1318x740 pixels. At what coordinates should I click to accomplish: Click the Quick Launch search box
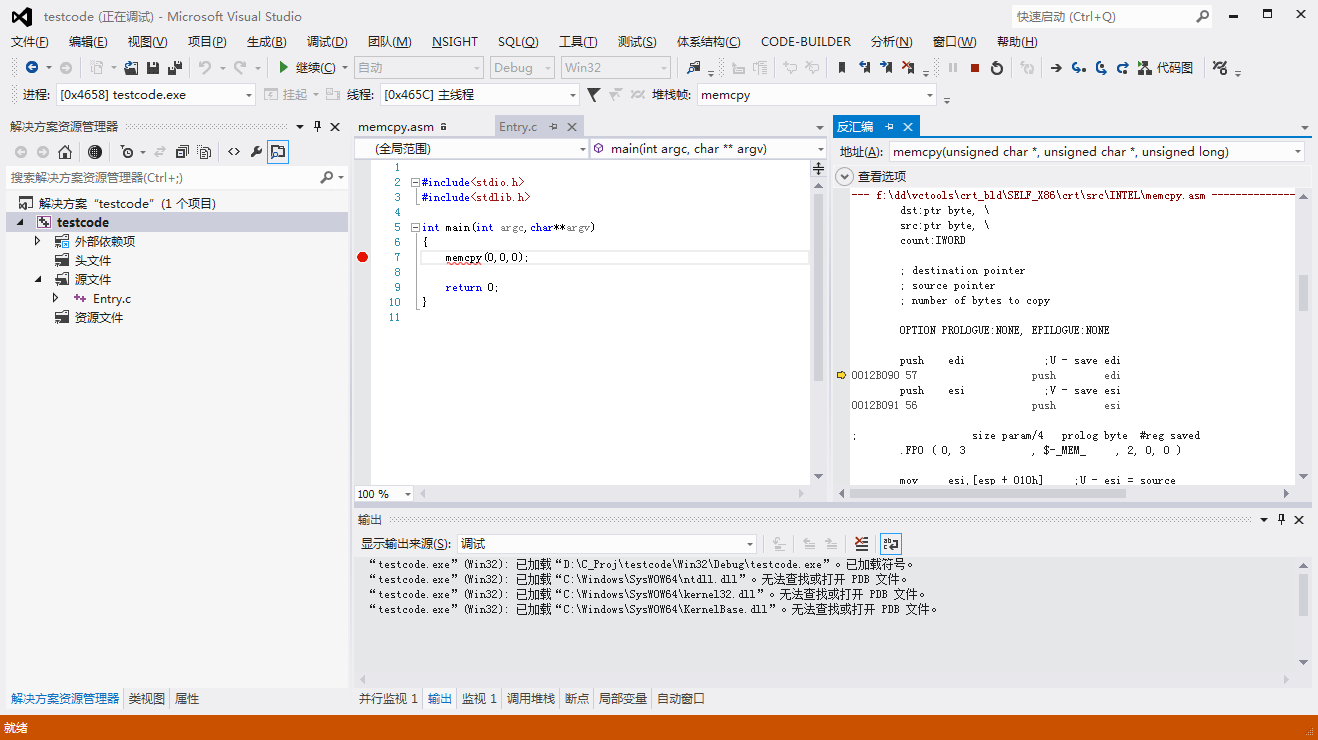click(1112, 16)
